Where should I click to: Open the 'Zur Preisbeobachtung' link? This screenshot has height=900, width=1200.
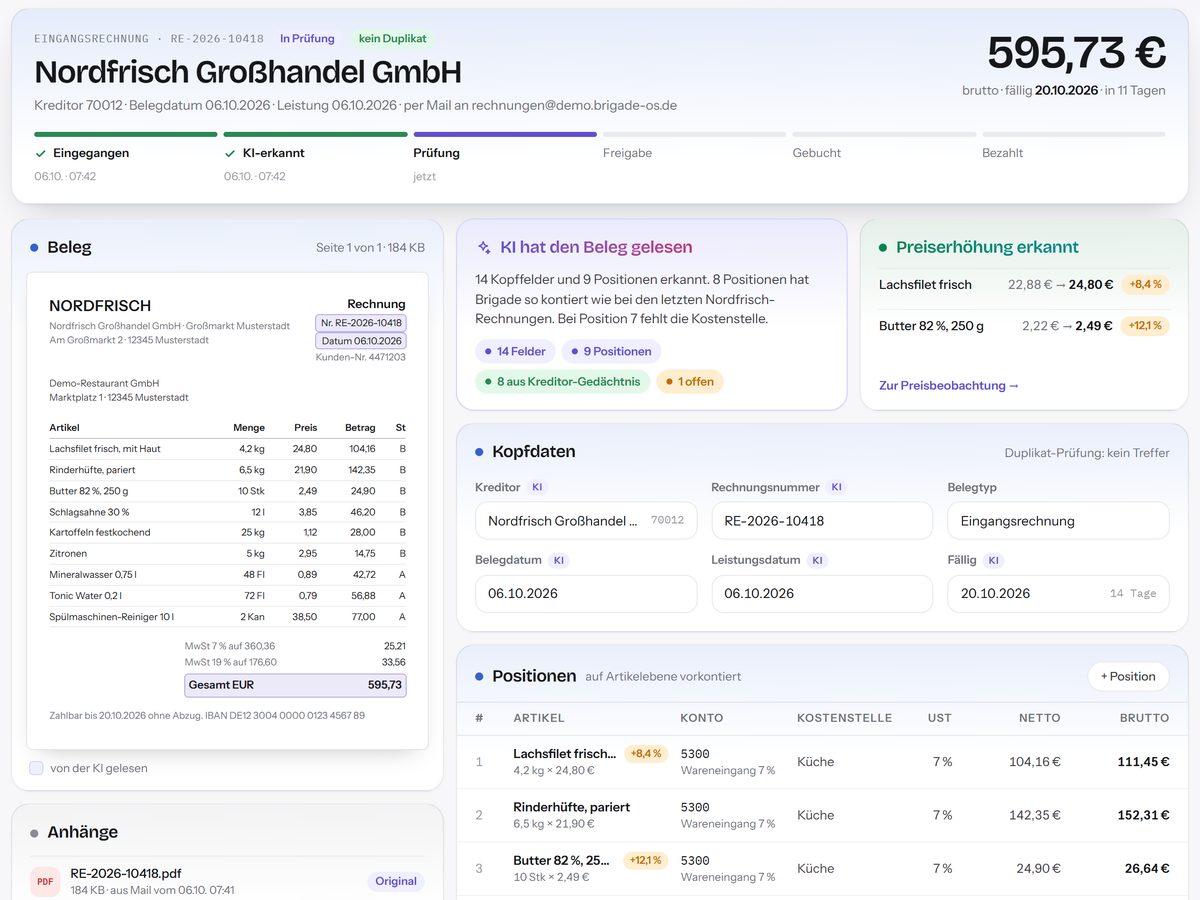coord(949,385)
